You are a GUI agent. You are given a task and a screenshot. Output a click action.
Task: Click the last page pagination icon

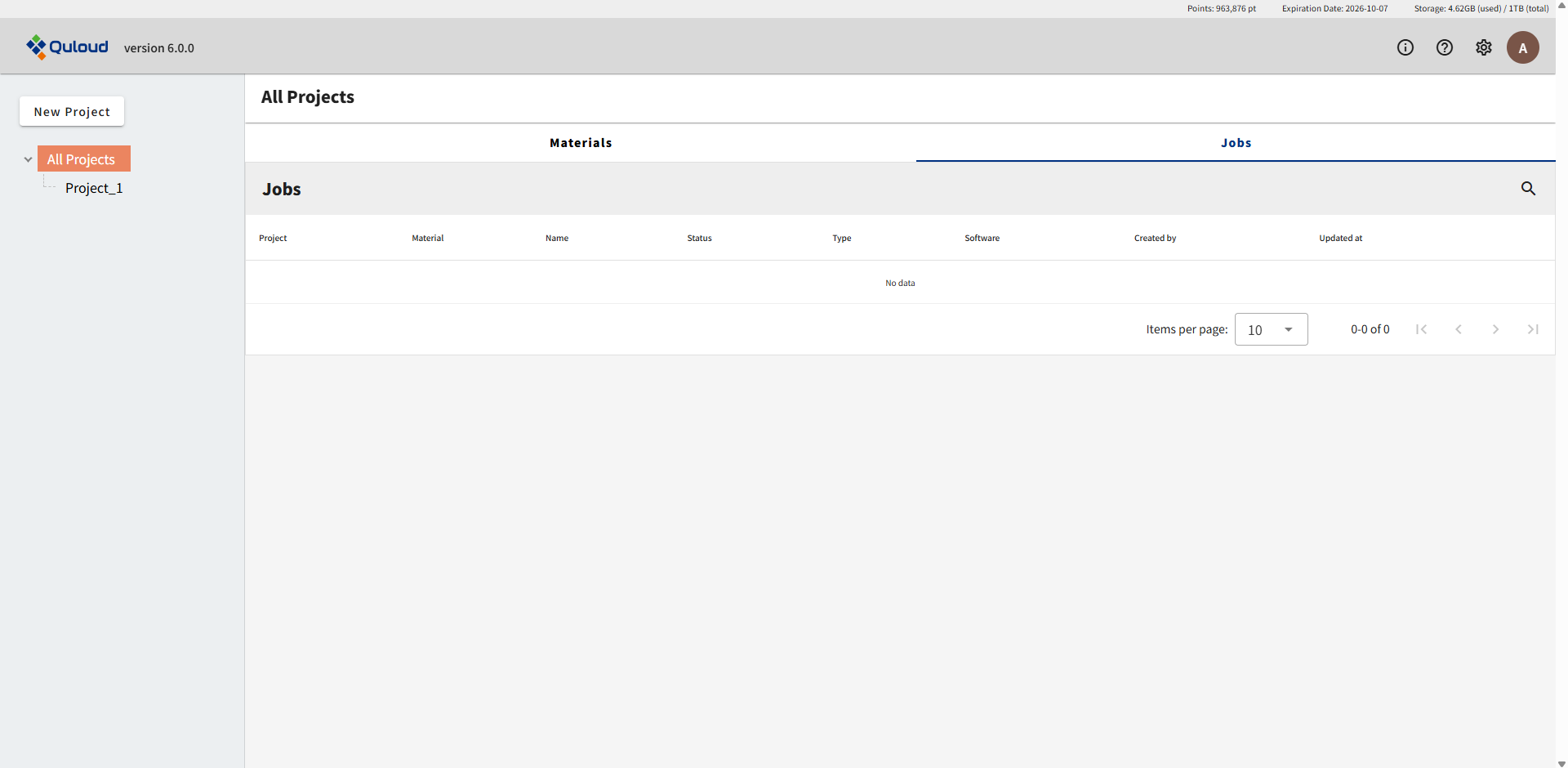(x=1533, y=329)
